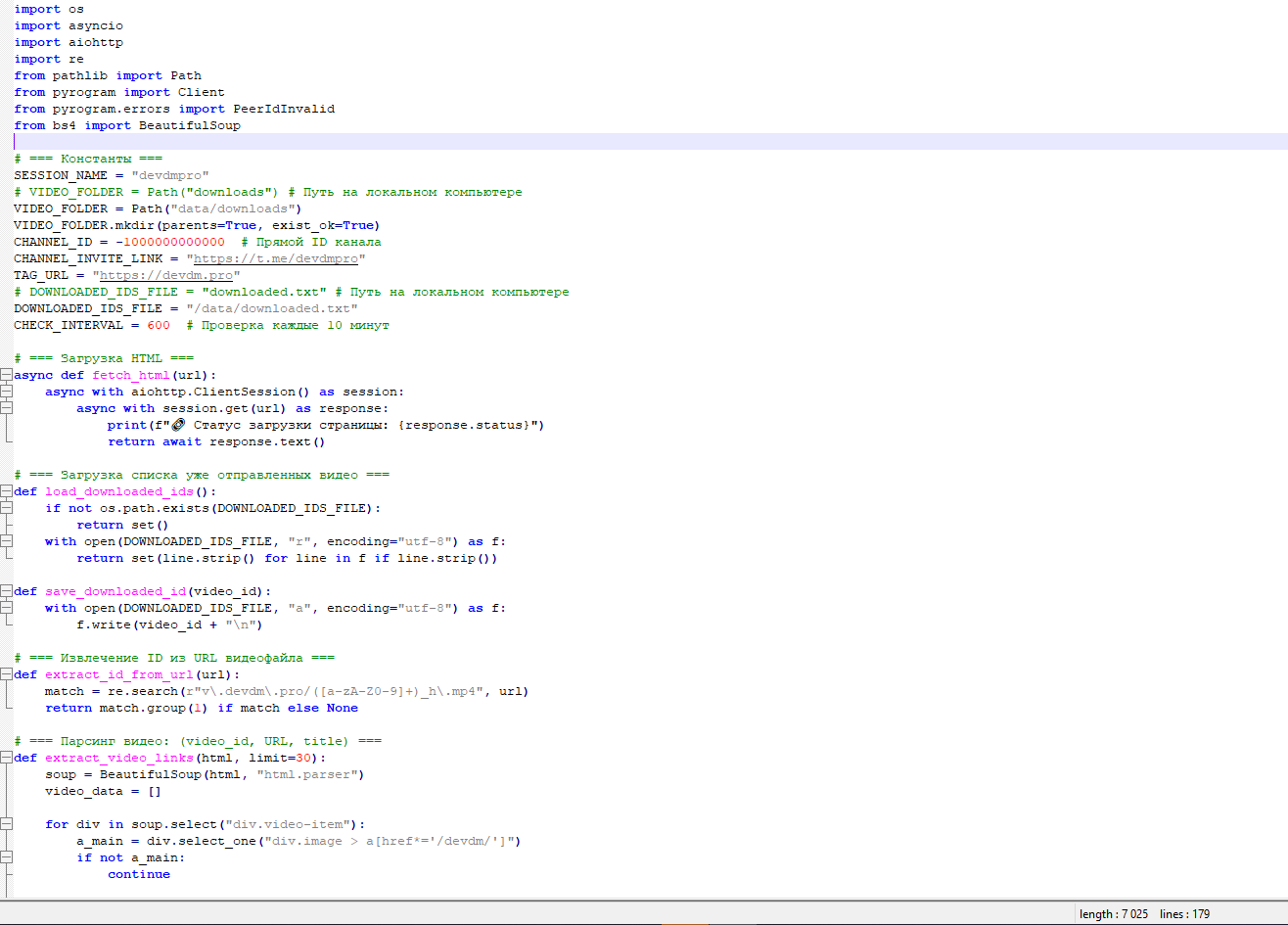
Task: Click the Path("data/downloads") assignment
Action: (159, 208)
